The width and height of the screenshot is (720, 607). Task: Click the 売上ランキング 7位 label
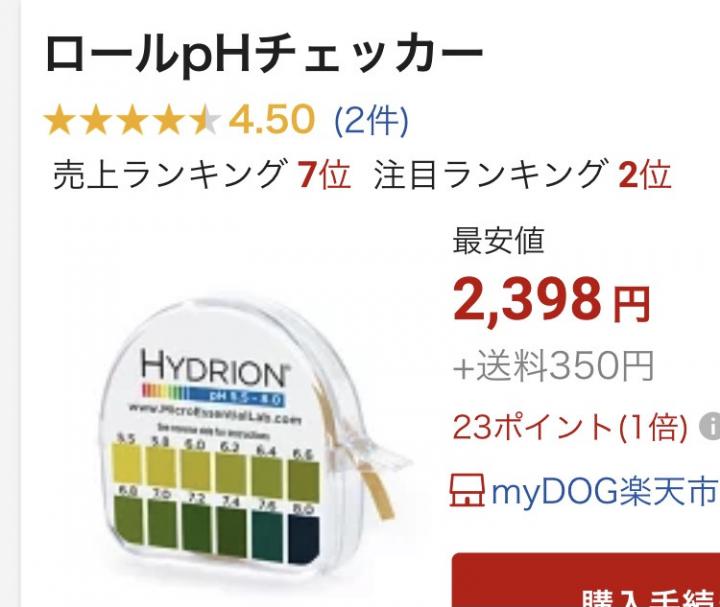click(x=202, y=175)
